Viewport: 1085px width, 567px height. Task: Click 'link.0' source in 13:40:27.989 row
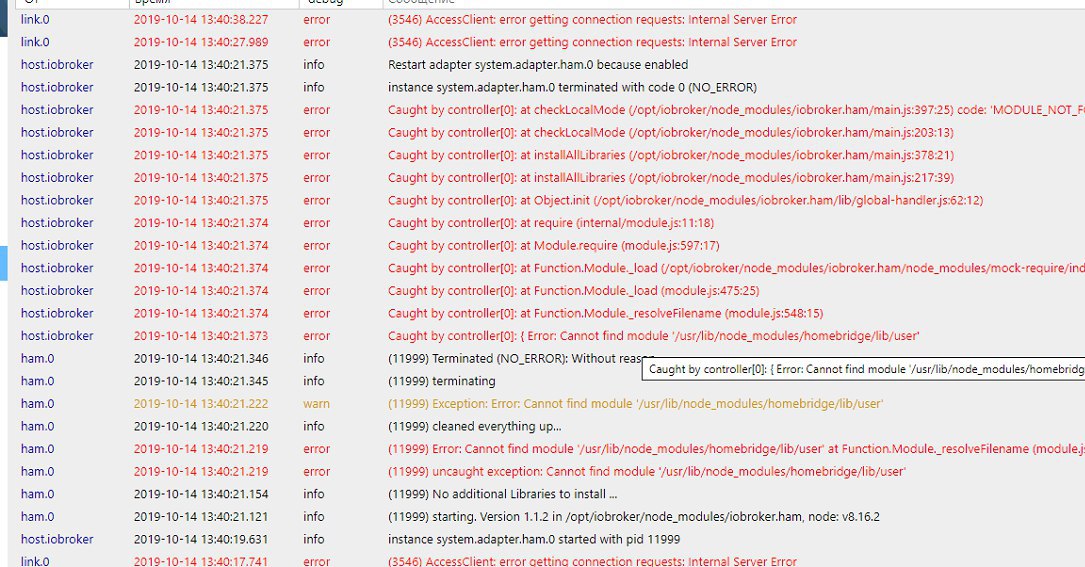pos(35,42)
